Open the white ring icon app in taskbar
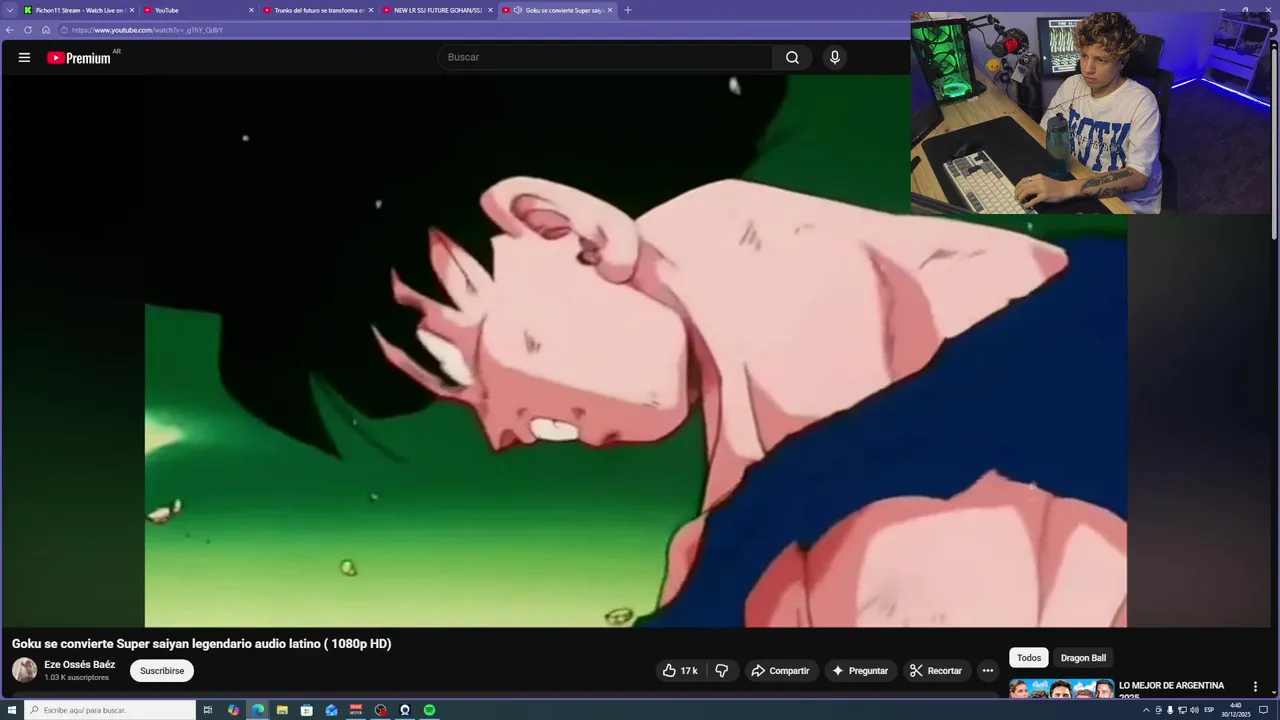 pyautogui.click(x=405, y=710)
